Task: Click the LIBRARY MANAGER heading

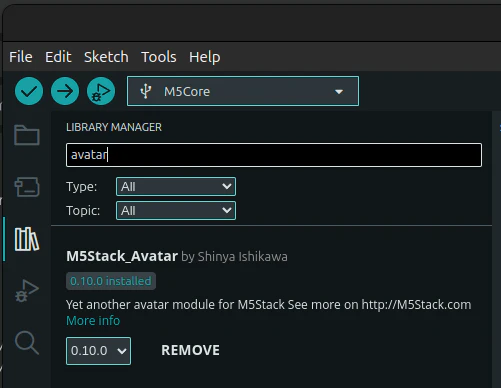Action: [114, 127]
